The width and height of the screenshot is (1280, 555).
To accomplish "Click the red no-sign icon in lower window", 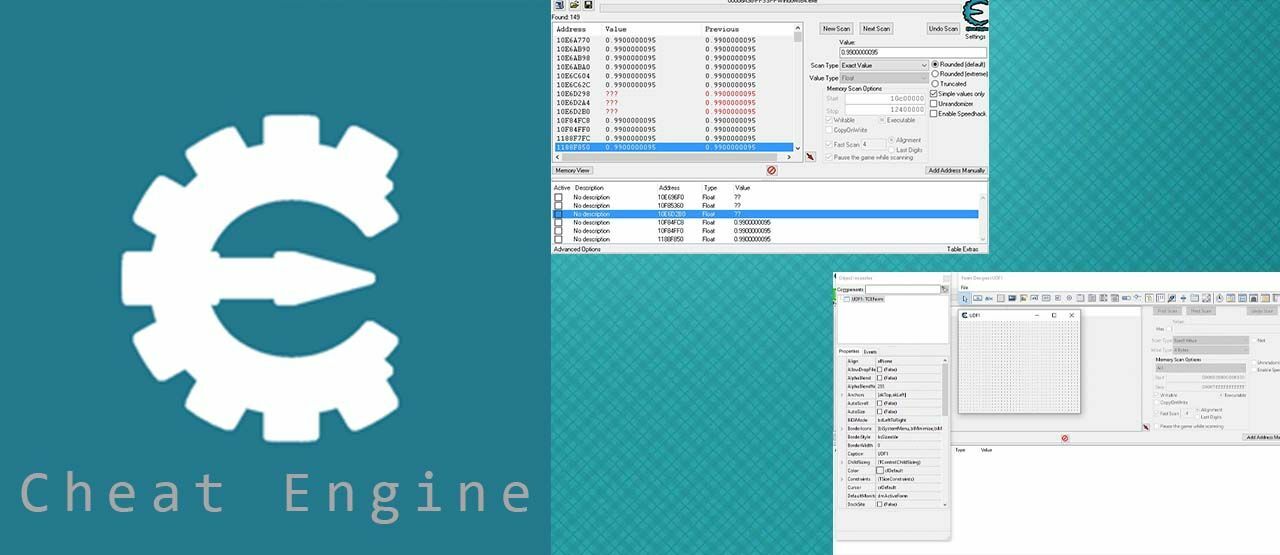I will tap(1065, 438).
